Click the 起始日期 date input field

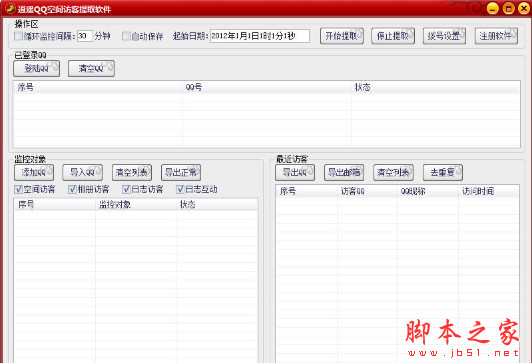260,36
